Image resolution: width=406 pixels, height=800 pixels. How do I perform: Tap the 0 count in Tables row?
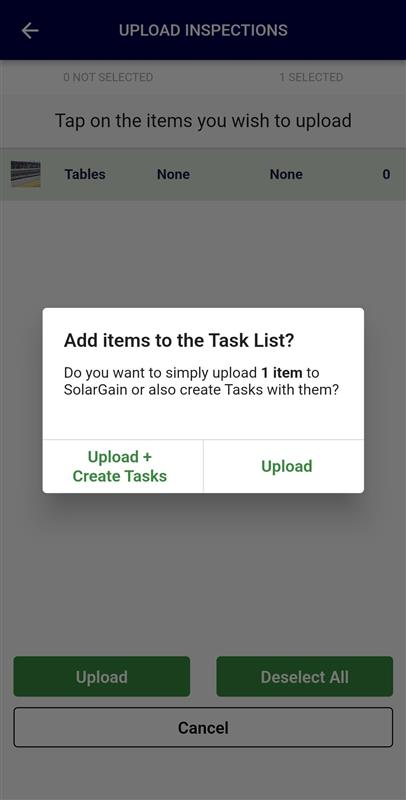[x=386, y=174]
